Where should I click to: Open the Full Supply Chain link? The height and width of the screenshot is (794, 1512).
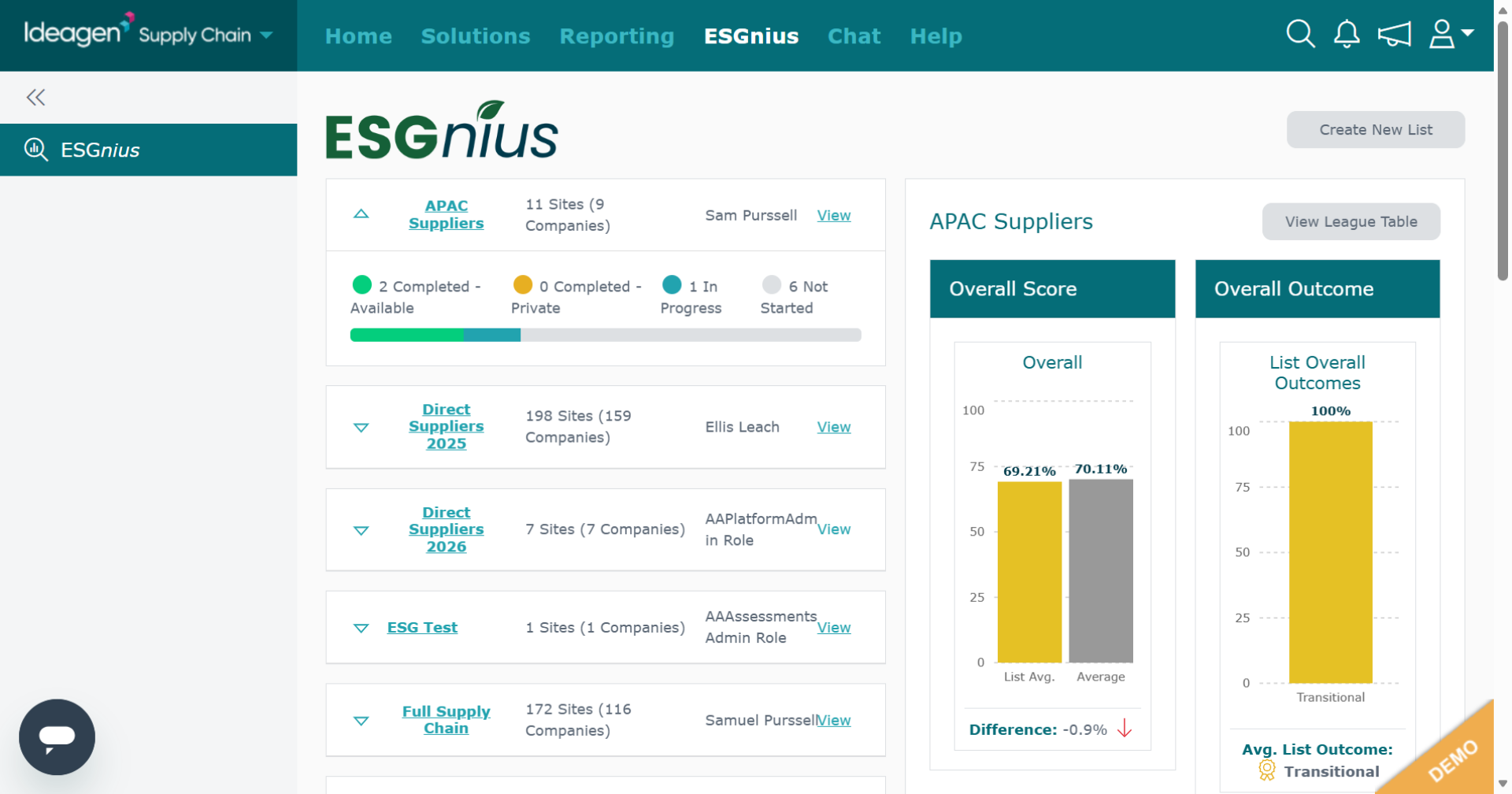tap(446, 719)
